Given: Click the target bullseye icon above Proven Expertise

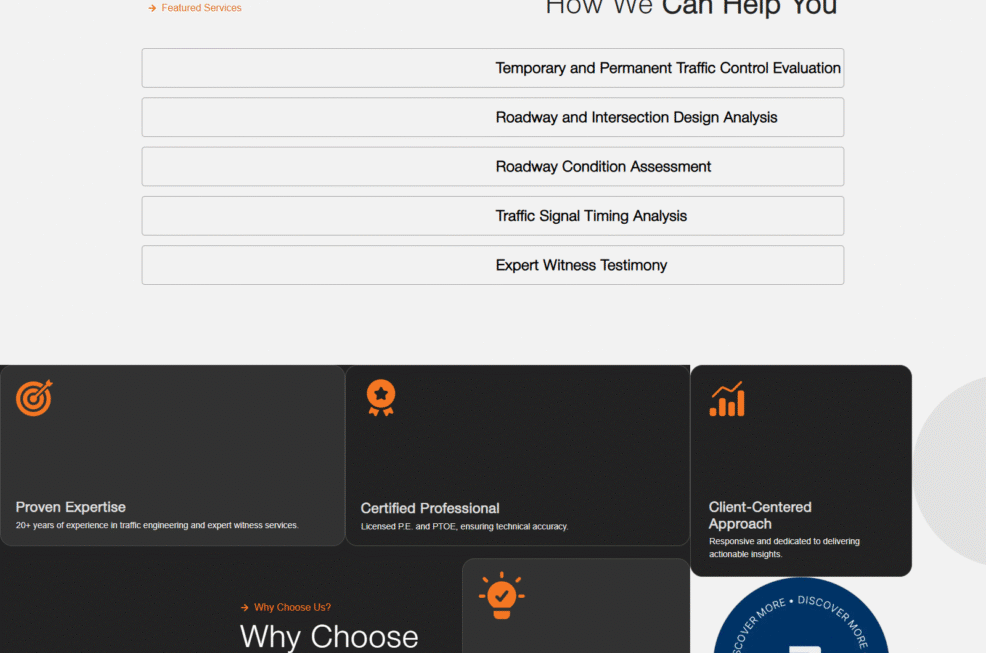Looking at the screenshot, I should pyautogui.click(x=34, y=398).
